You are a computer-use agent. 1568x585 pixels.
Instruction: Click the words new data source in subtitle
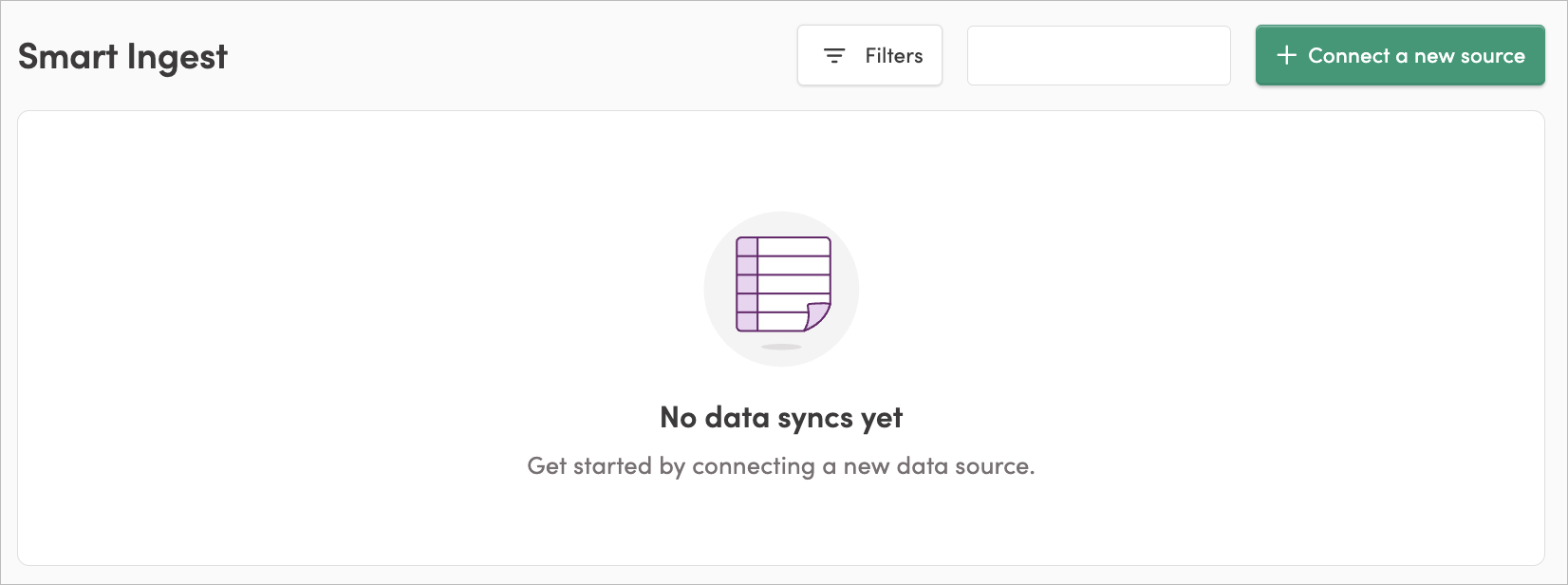tap(939, 466)
